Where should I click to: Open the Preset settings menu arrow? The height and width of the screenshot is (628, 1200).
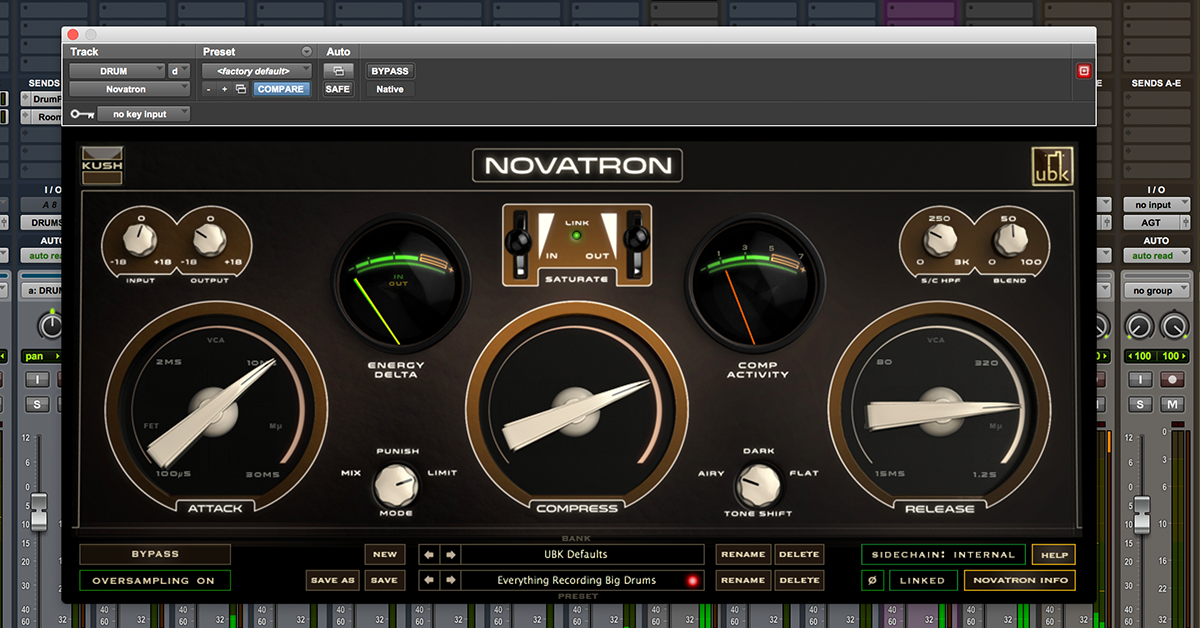tap(306, 52)
